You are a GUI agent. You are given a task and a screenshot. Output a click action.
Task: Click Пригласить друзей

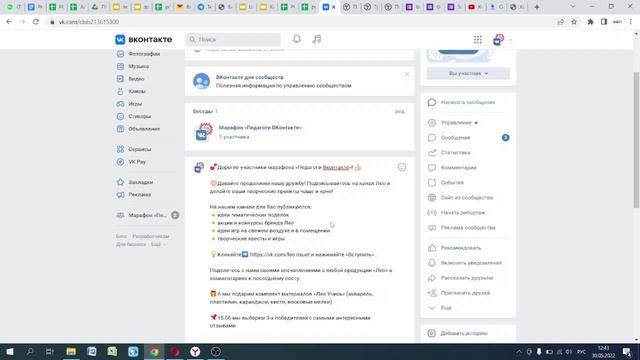[x=465, y=293]
